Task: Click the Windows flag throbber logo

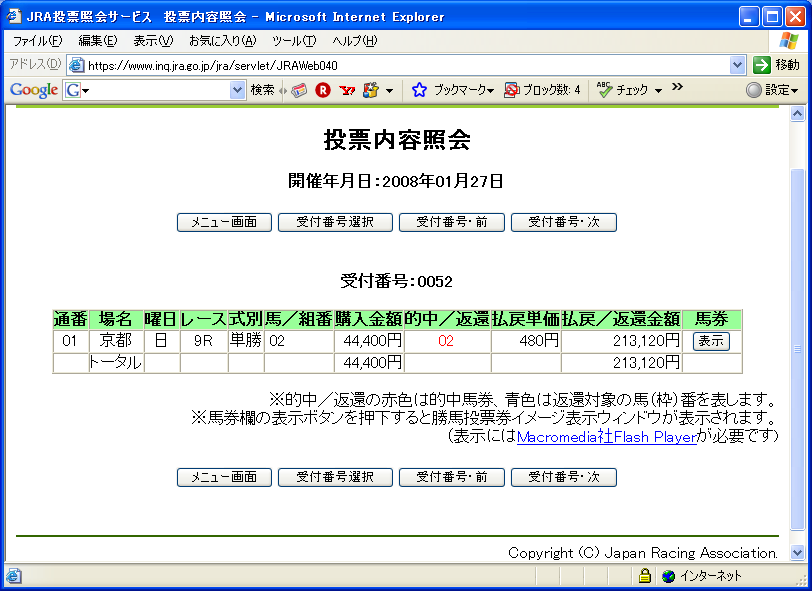Action: pyautogui.click(x=789, y=40)
